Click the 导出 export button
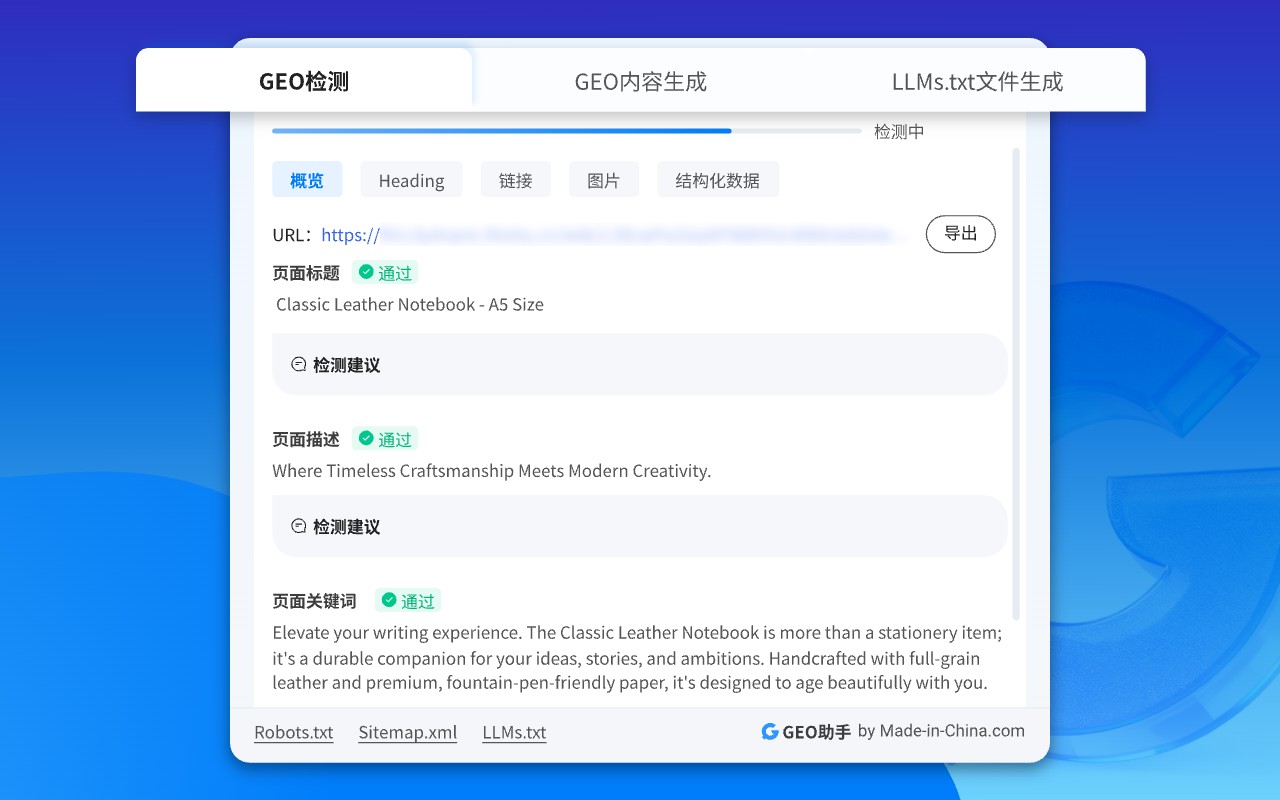This screenshot has width=1280, height=800. point(961,233)
